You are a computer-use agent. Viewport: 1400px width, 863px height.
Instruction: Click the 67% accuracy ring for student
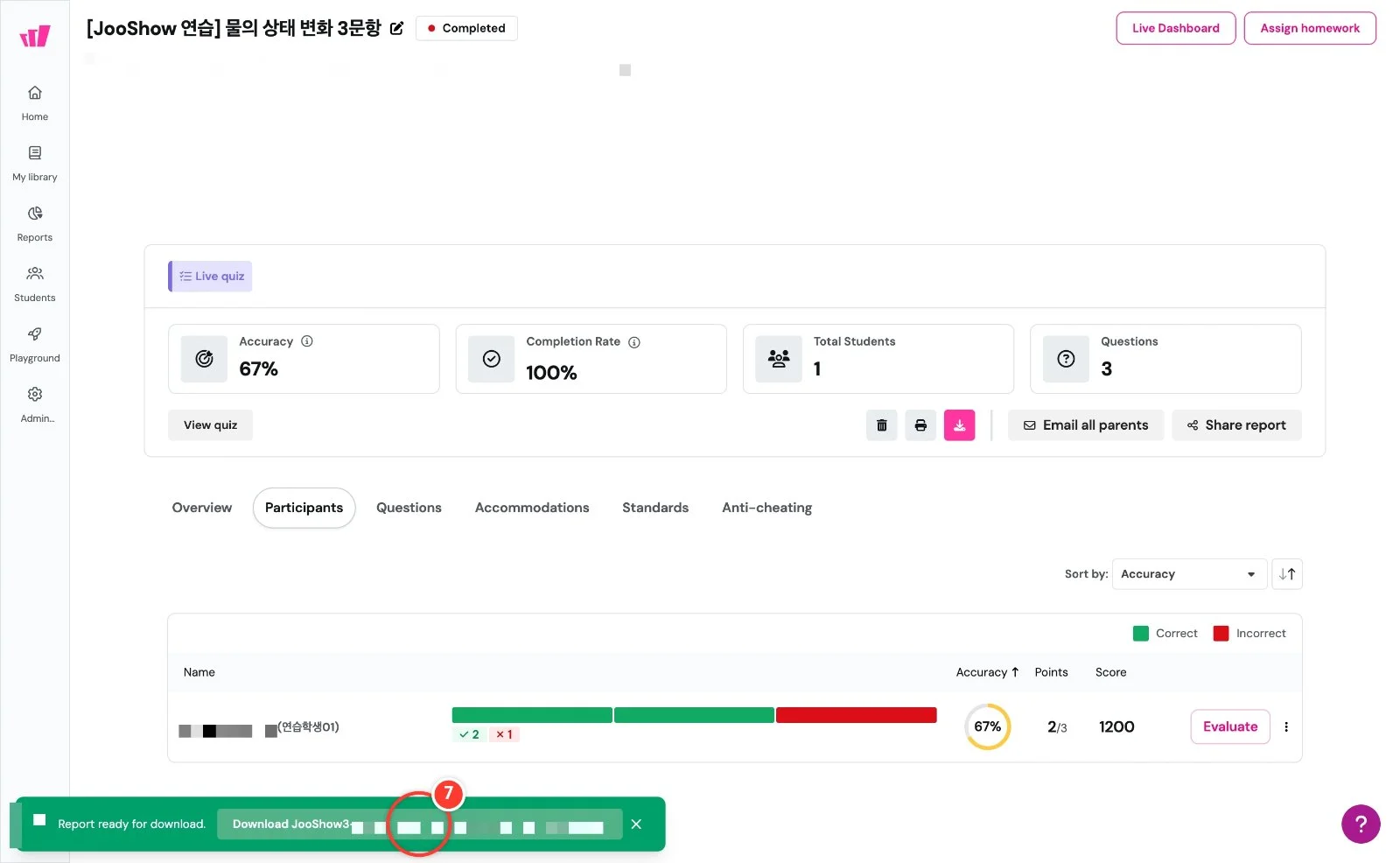click(x=987, y=726)
